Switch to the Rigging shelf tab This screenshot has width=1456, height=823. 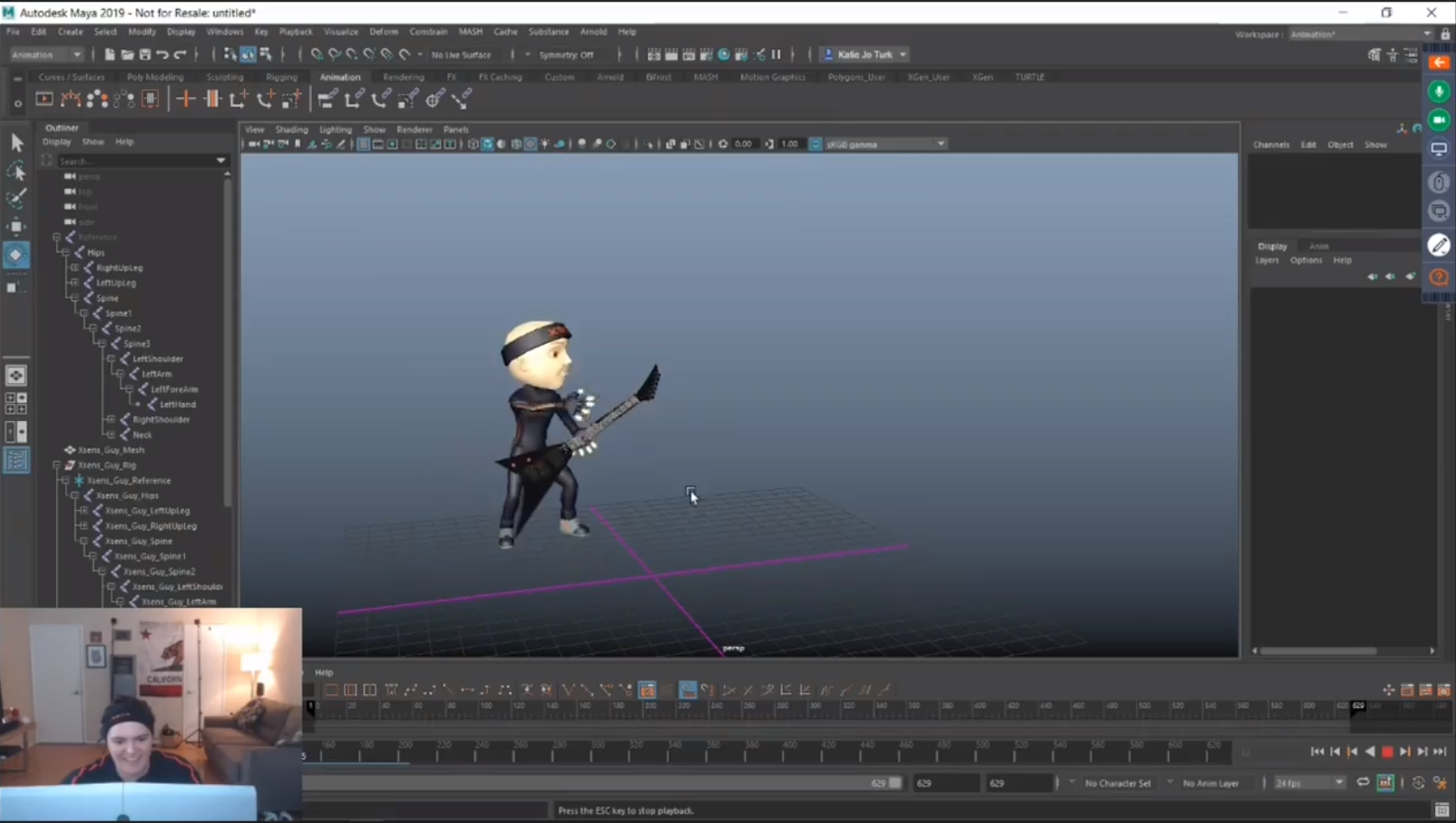pyautogui.click(x=281, y=77)
